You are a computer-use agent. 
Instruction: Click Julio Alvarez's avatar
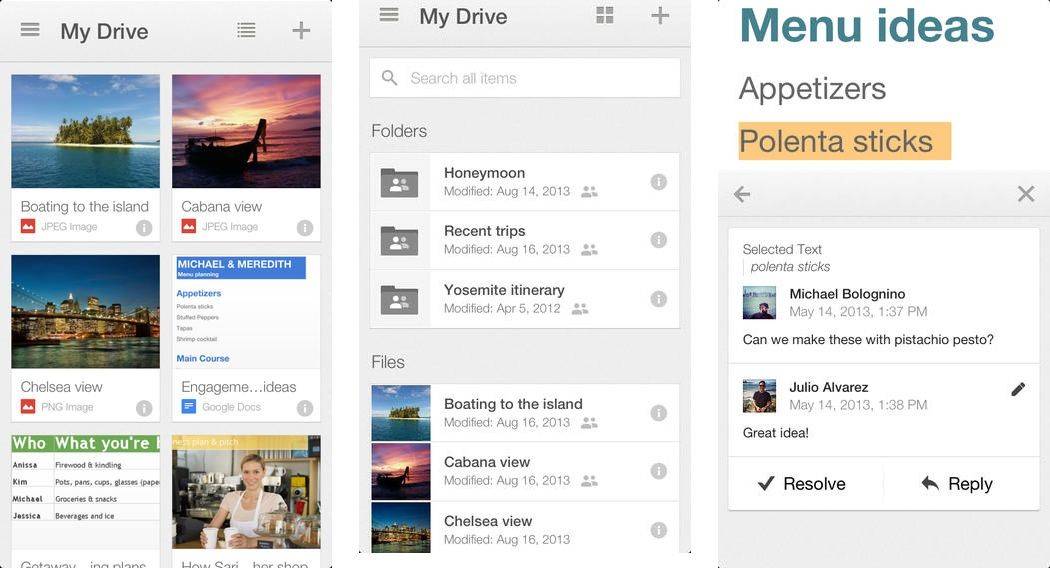pos(759,396)
